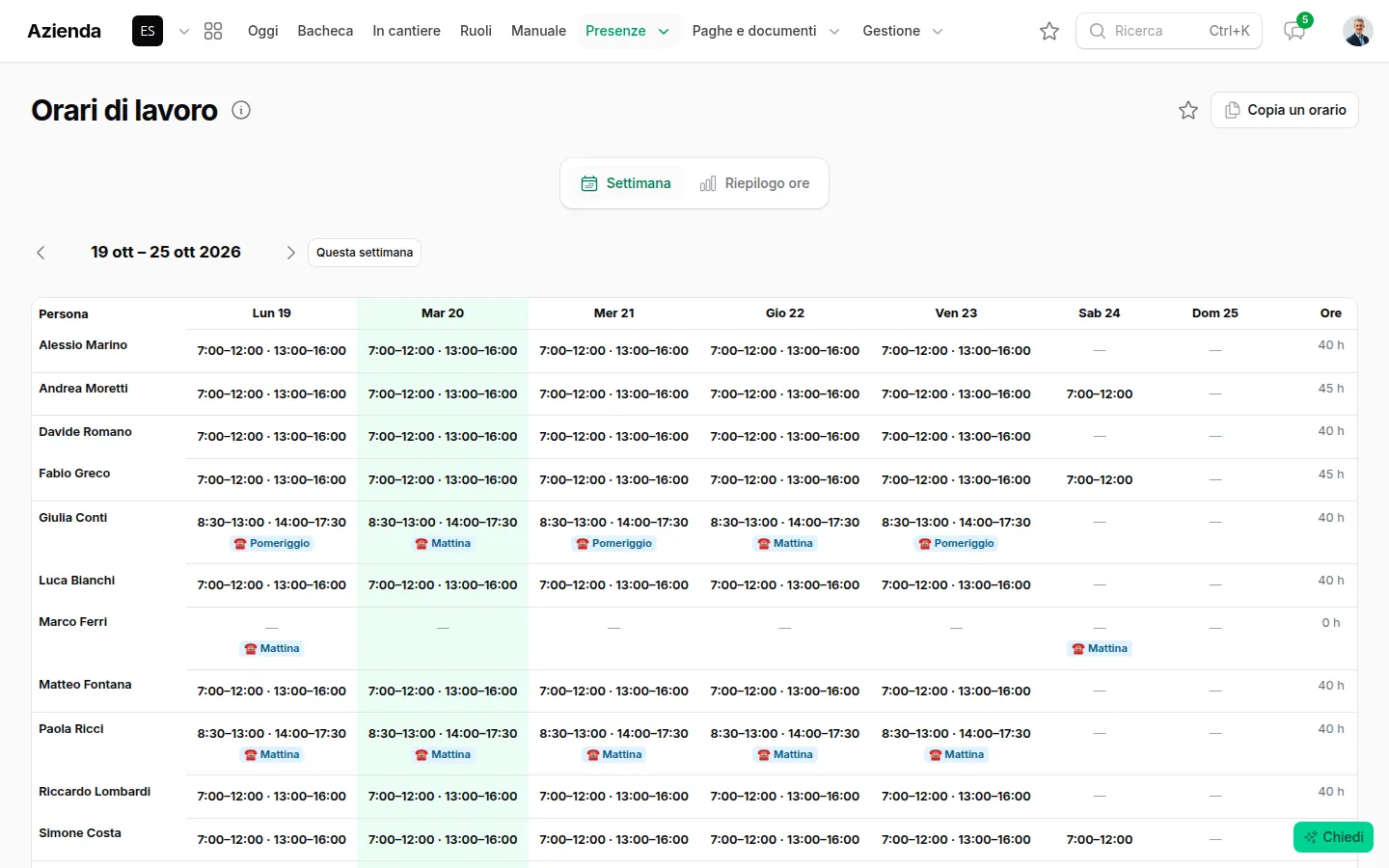Click the Copia un orario button
The image size is (1389, 868).
(x=1285, y=110)
